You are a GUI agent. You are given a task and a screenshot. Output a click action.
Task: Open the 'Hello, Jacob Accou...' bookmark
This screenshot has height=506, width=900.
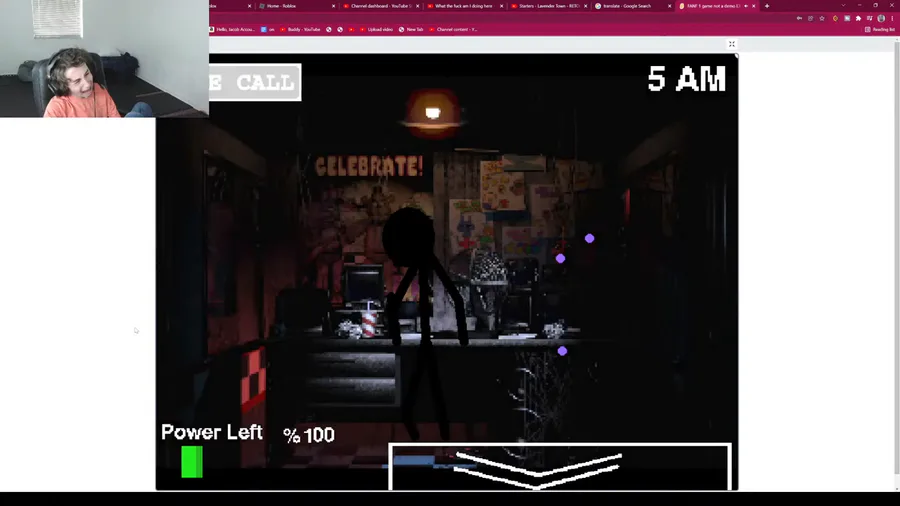click(x=232, y=29)
